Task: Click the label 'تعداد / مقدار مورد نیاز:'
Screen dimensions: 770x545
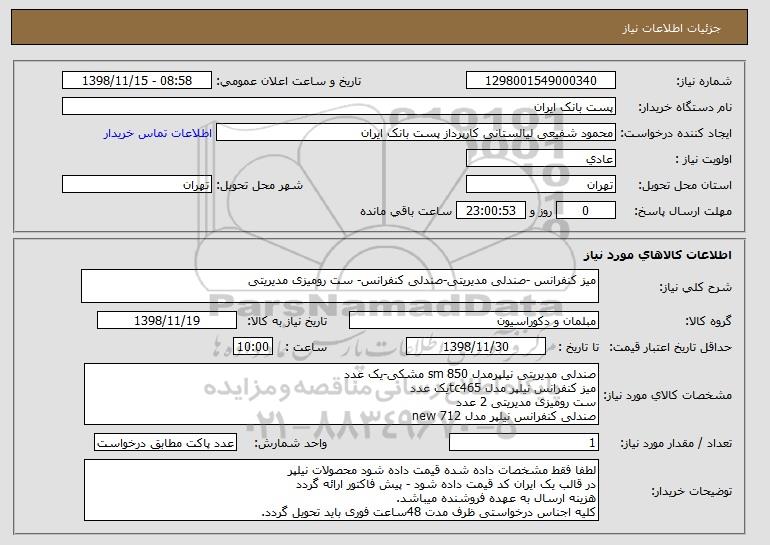Action: click(676, 443)
